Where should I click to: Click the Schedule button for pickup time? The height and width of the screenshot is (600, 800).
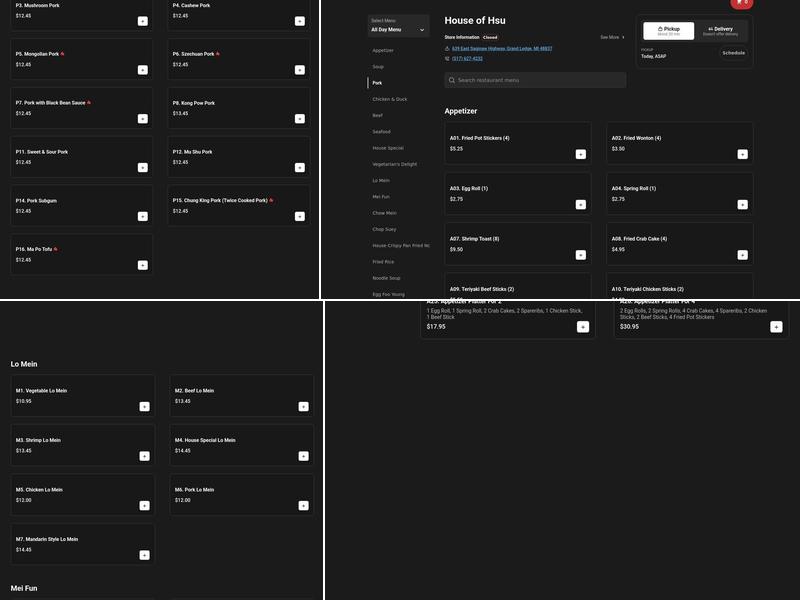click(733, 53)
